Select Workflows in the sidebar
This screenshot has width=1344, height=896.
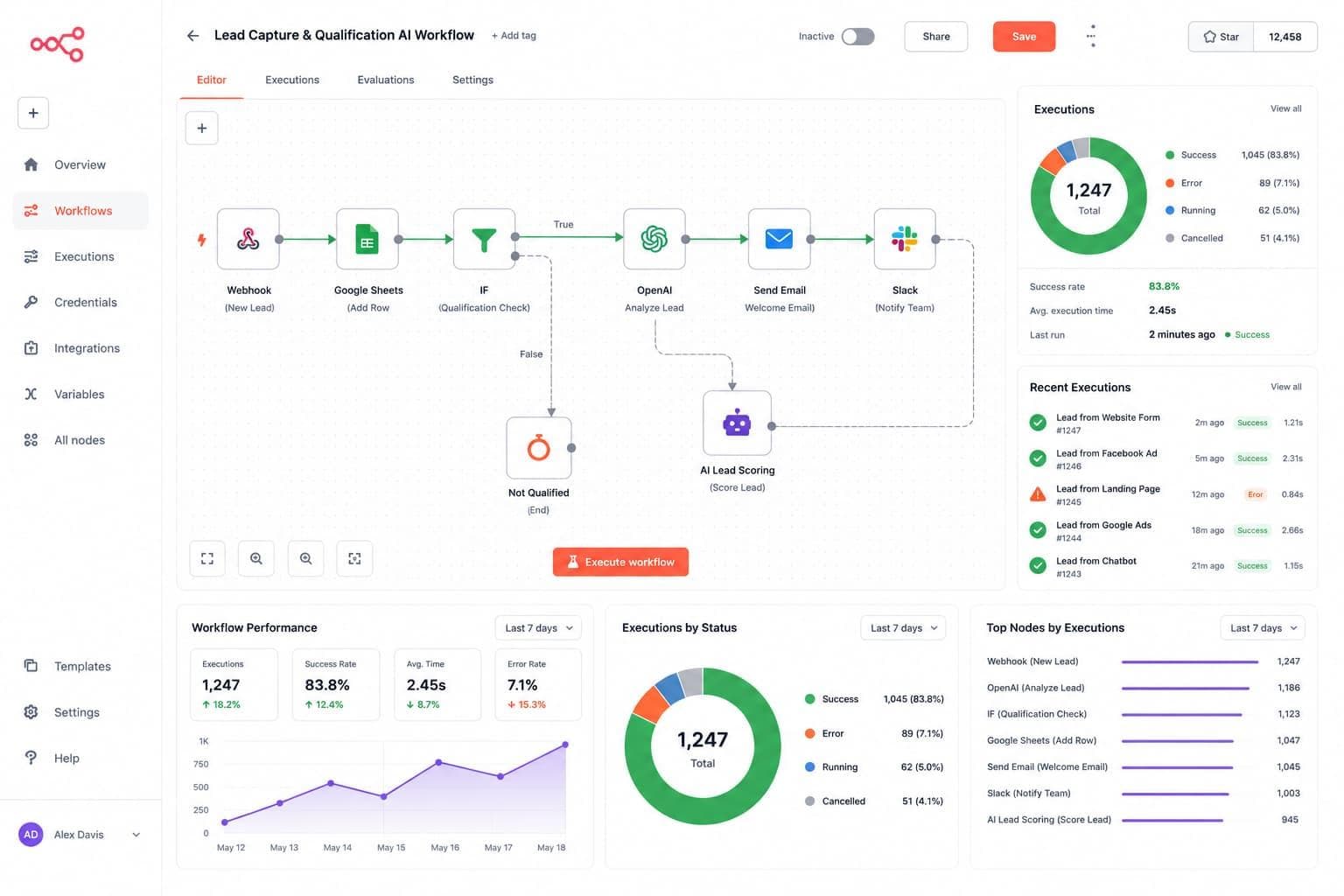click(80, 211)
